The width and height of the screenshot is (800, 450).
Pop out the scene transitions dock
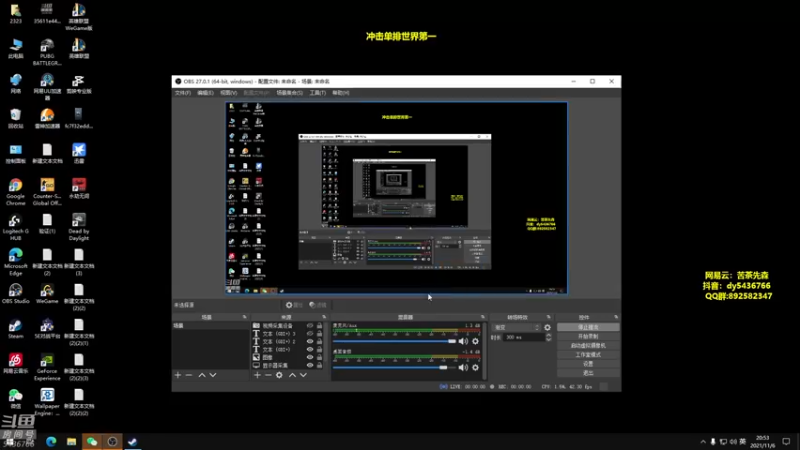549,317
